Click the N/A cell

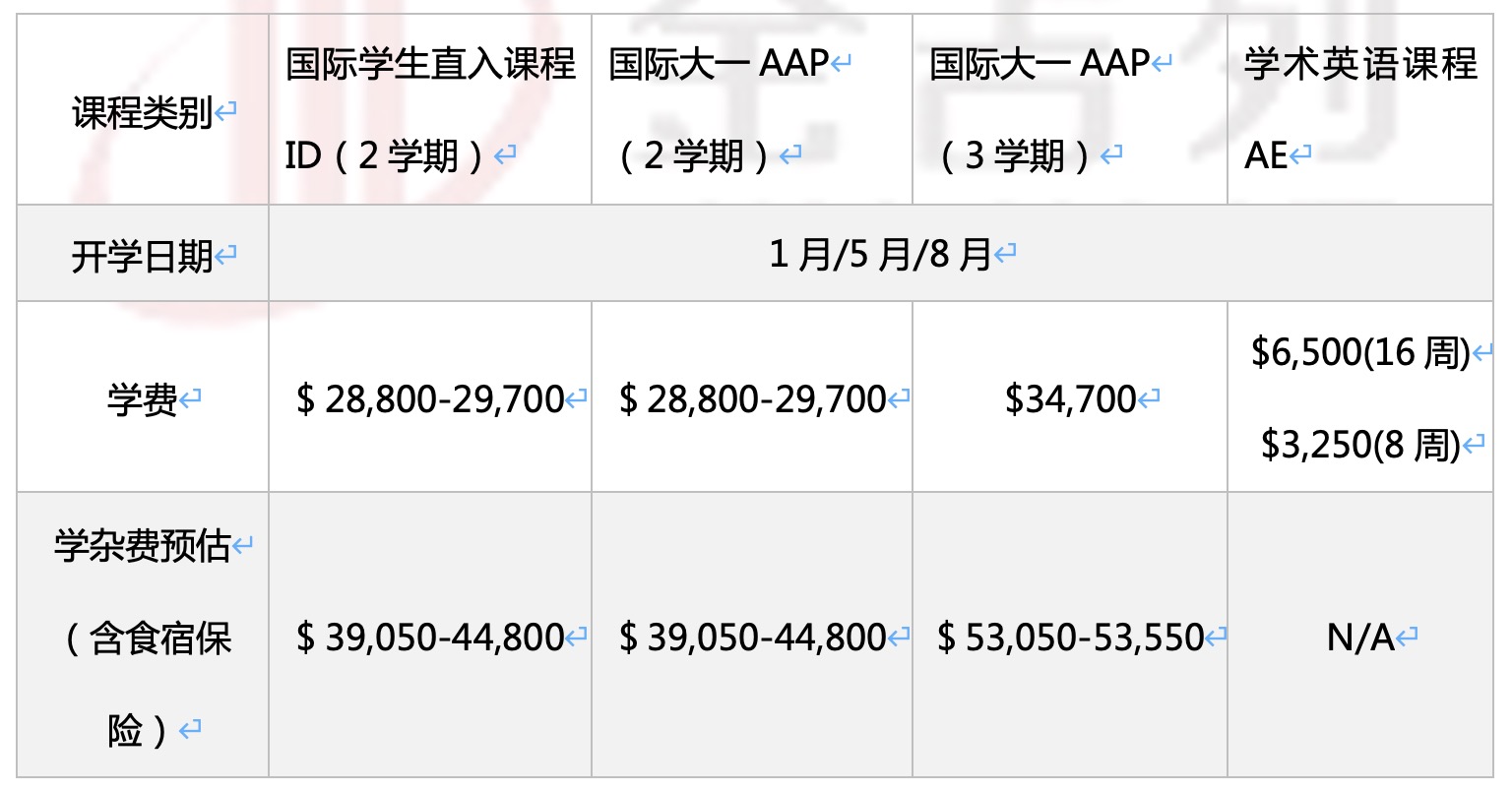tap(1360, 638)
